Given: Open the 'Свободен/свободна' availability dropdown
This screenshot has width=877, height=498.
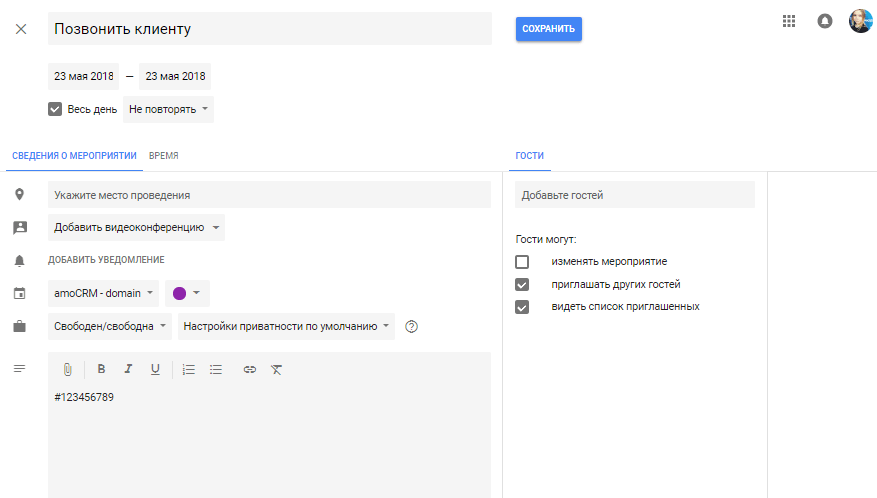Looking at the screenshot, I should (x=103, y=326).
